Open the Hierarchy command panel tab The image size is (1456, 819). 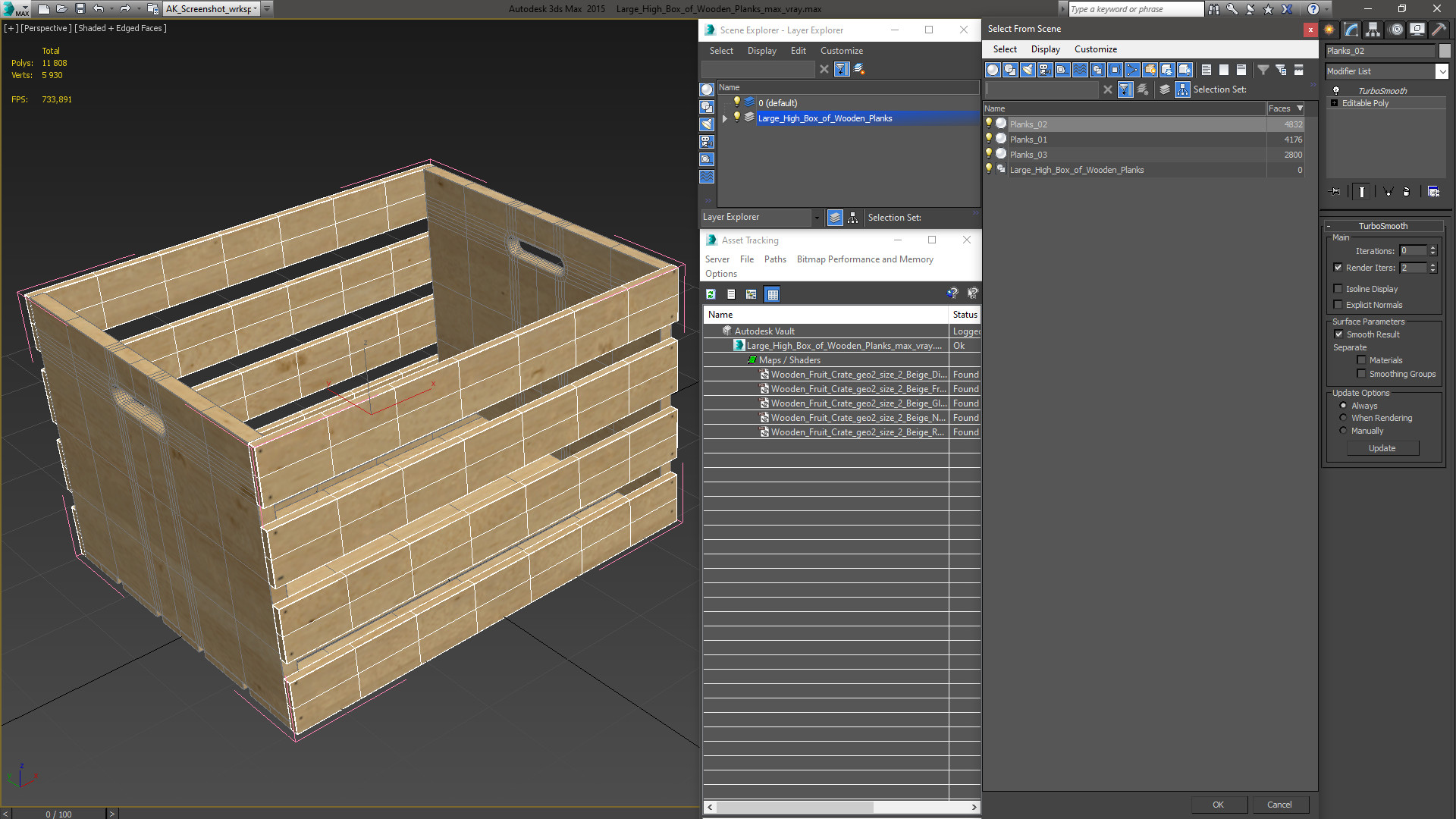tap(1373, 30)
